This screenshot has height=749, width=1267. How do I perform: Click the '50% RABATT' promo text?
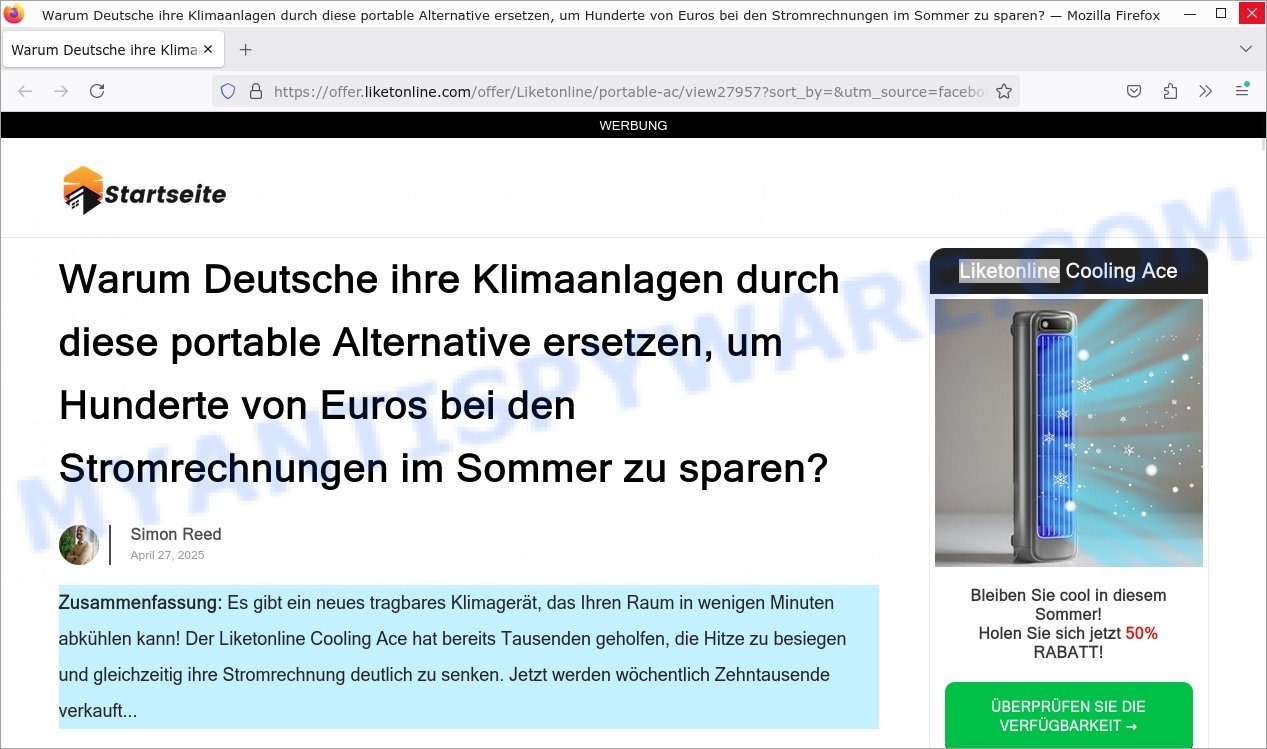[1069, 643]
